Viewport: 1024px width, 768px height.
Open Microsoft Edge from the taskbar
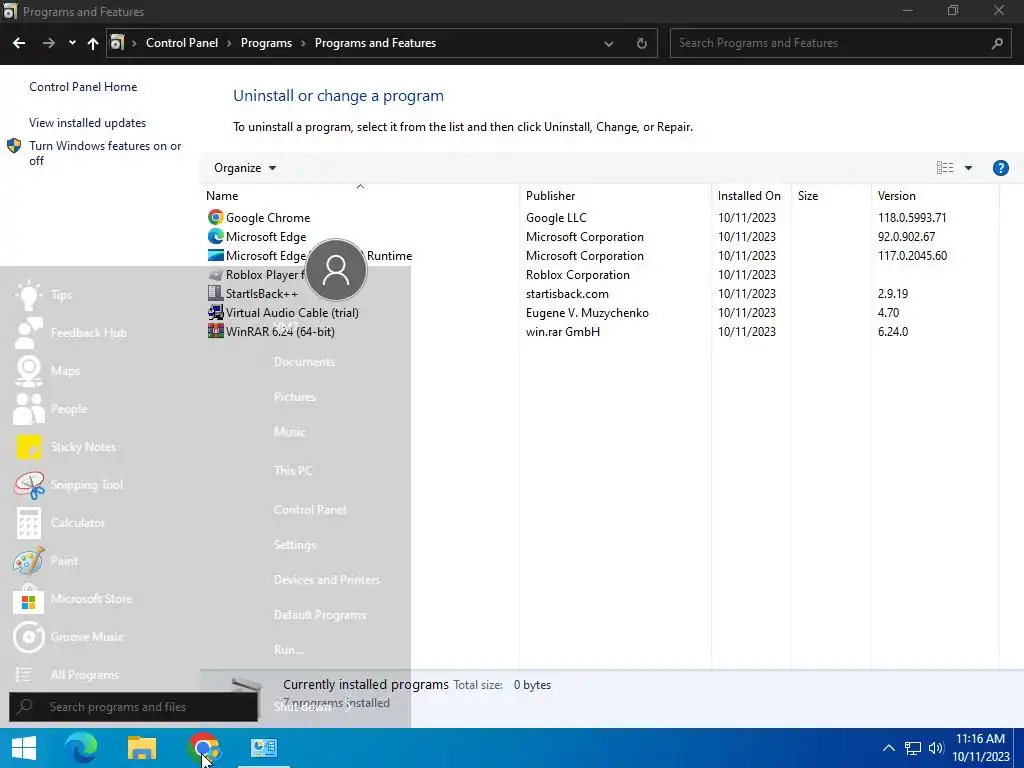click(81, 748)
